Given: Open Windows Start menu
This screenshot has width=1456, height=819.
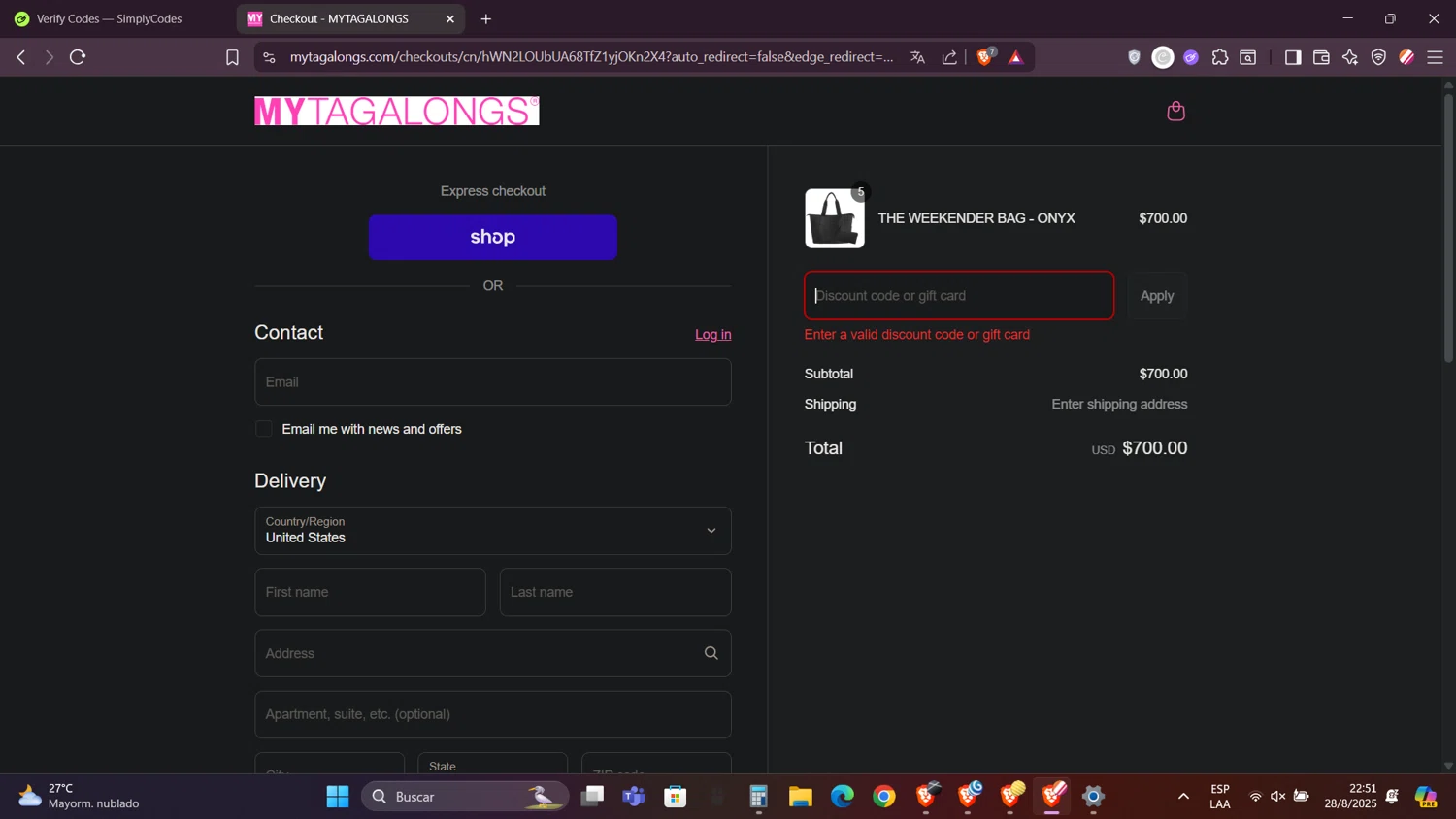Looking at the screenshot, I should [338, 797].
